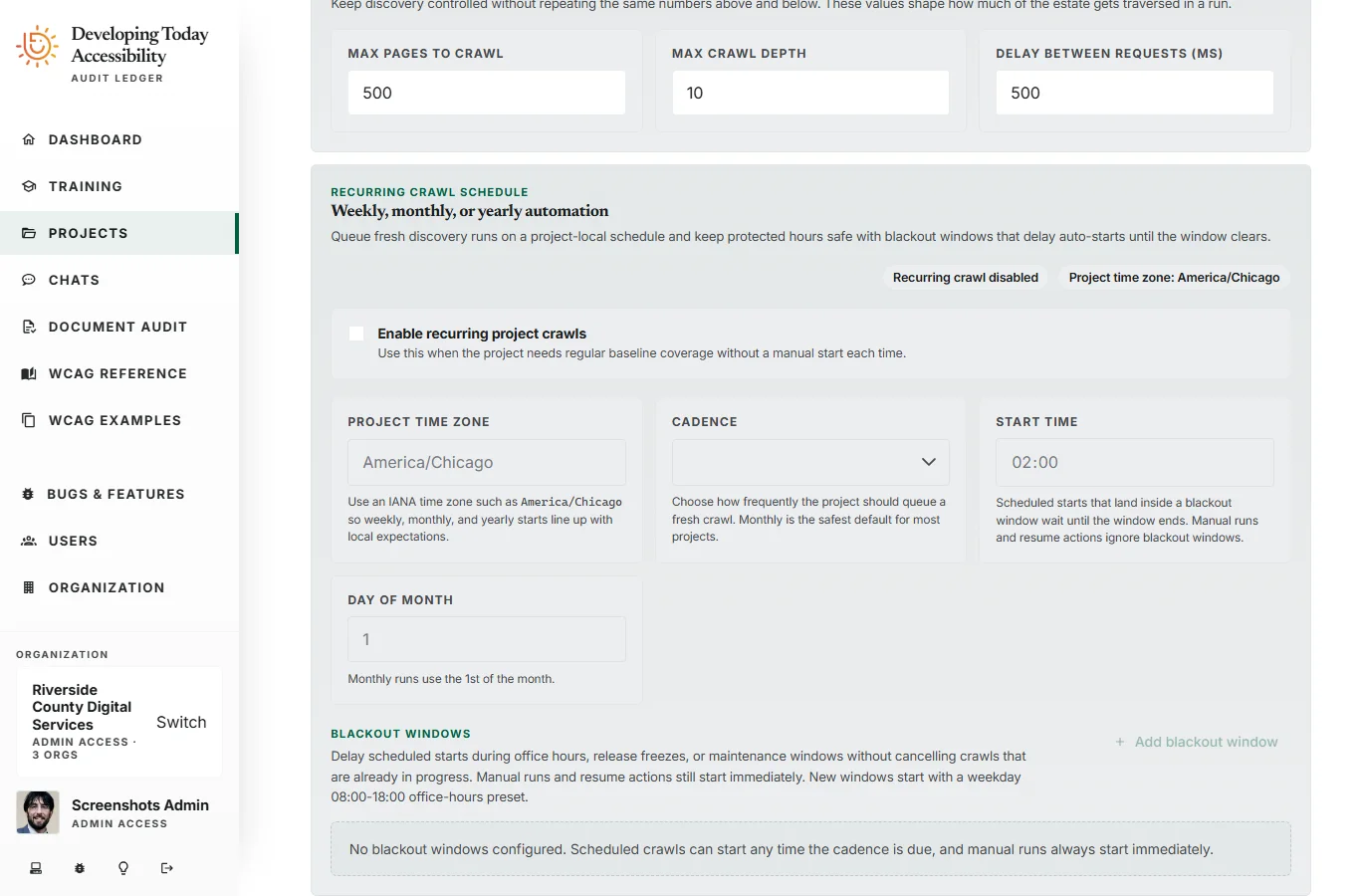Focus Delay Between Requests field
This screenshot has height=896, width=1359.
click(x=1135, y=93)
